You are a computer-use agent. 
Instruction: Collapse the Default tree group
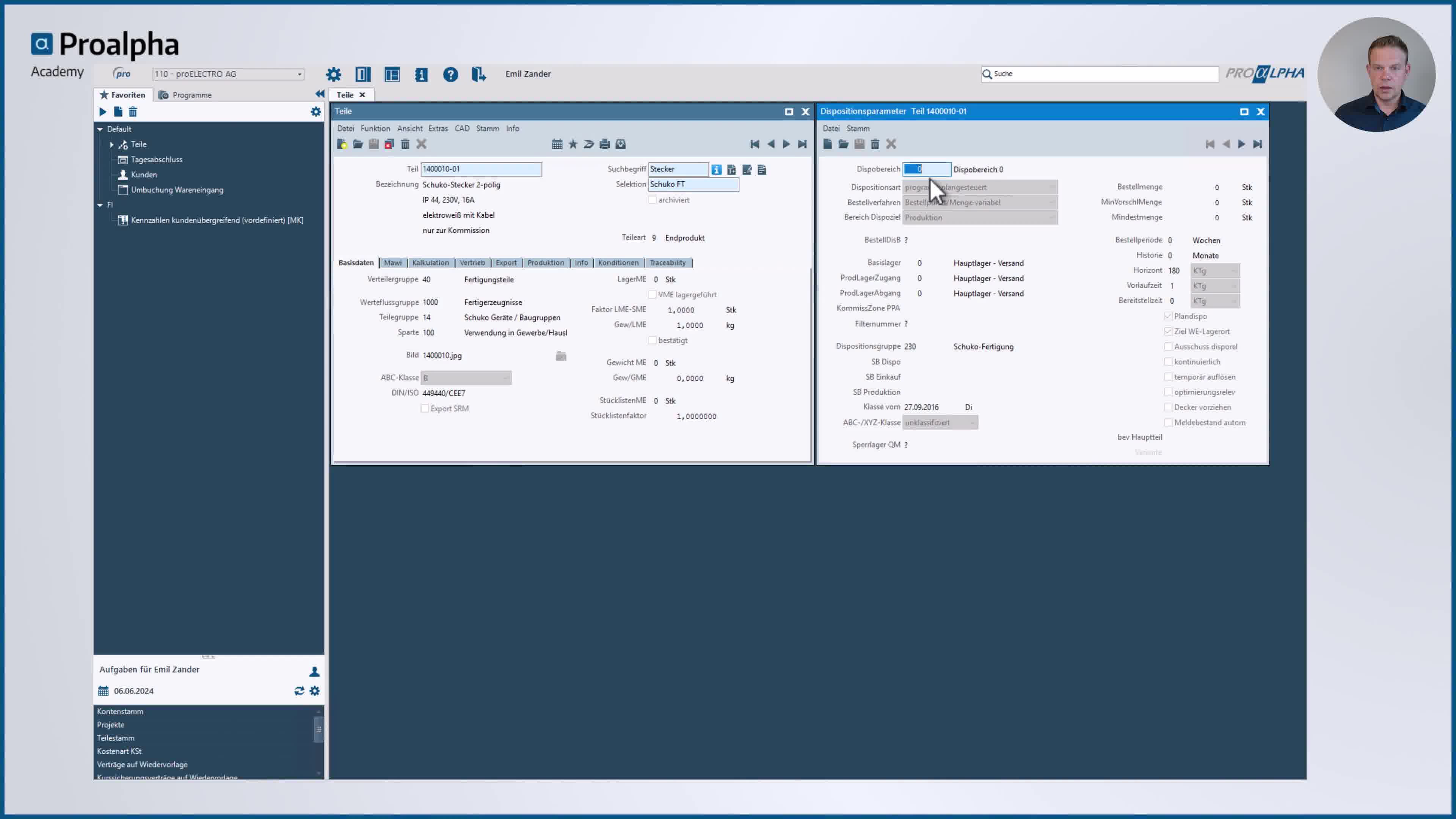tap(100, 129)
